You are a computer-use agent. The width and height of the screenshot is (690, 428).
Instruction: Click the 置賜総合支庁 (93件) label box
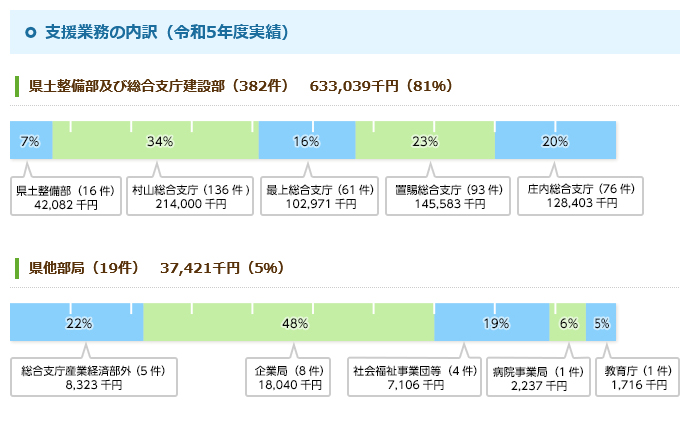(448, 196)
